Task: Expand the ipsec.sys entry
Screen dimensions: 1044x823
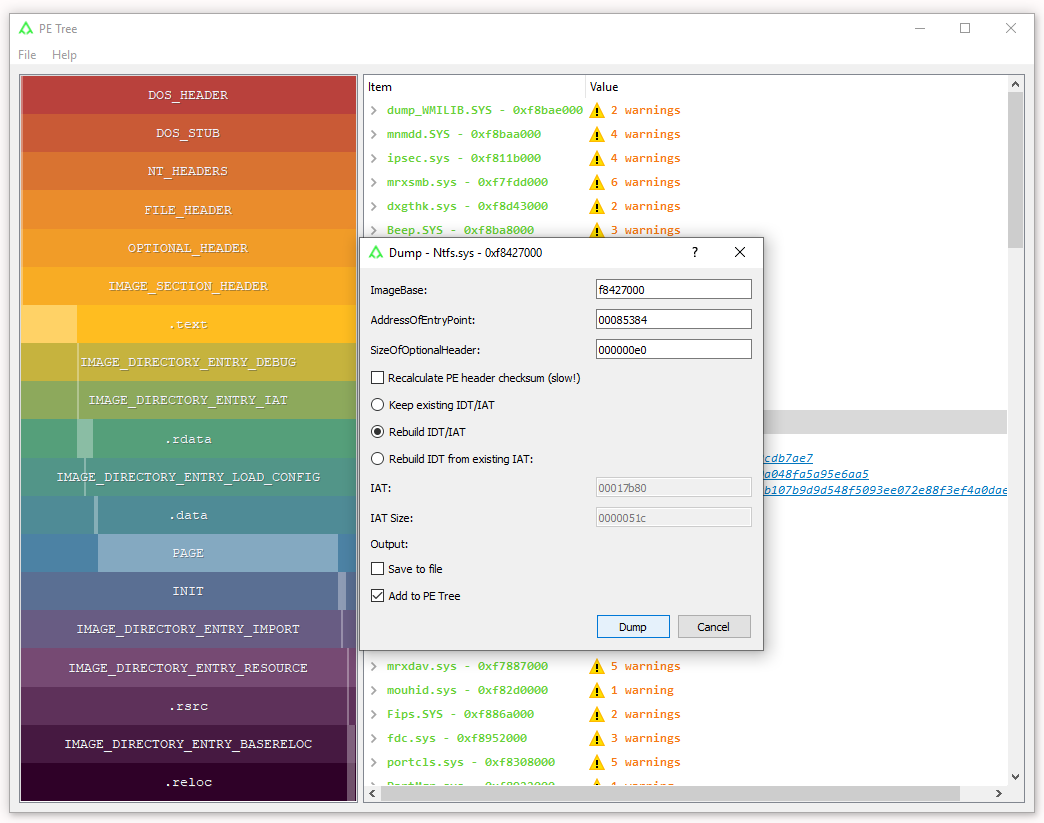Action: coord(374,158)
